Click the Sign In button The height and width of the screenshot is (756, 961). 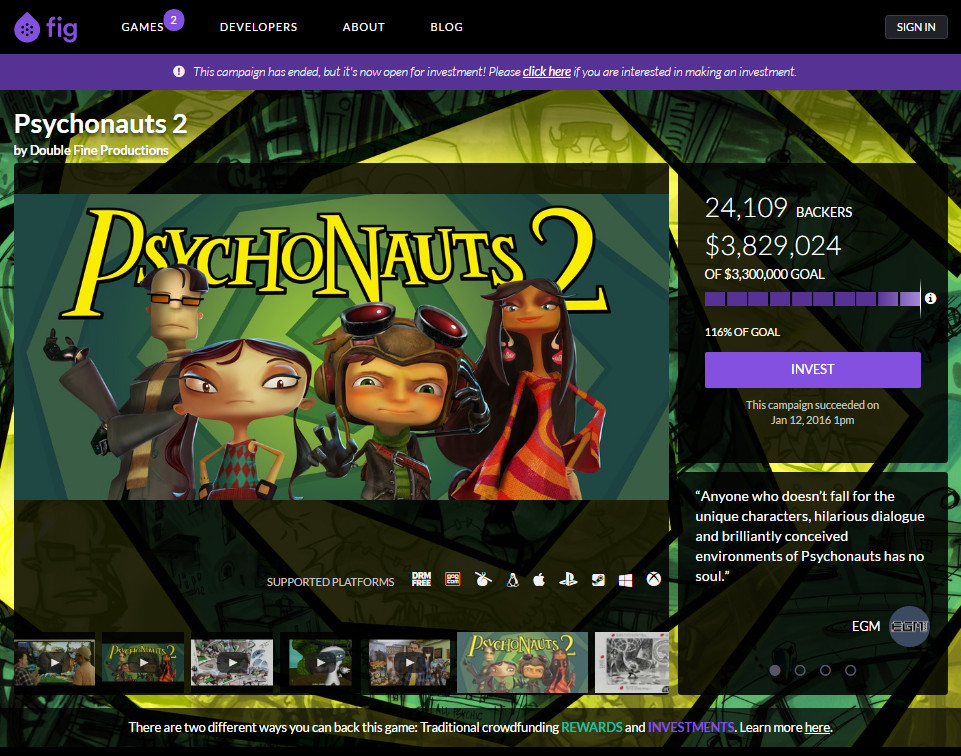(916, 27)
